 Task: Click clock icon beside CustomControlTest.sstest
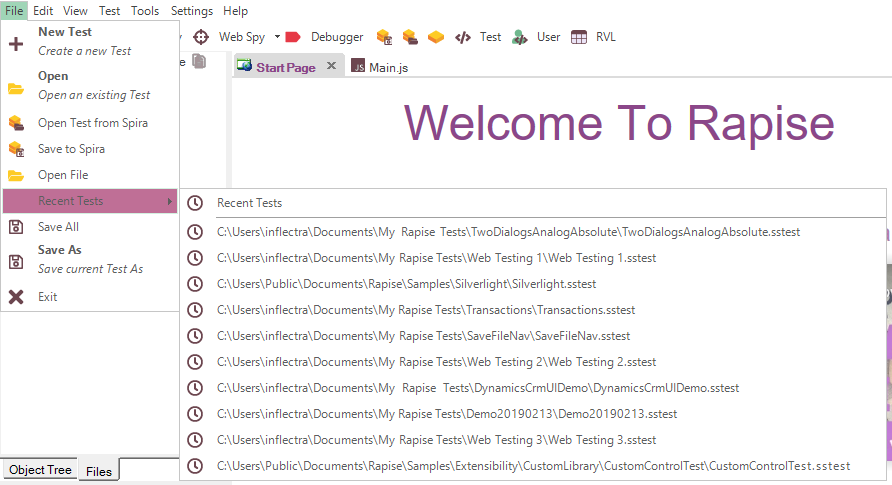tap(195, 466)
